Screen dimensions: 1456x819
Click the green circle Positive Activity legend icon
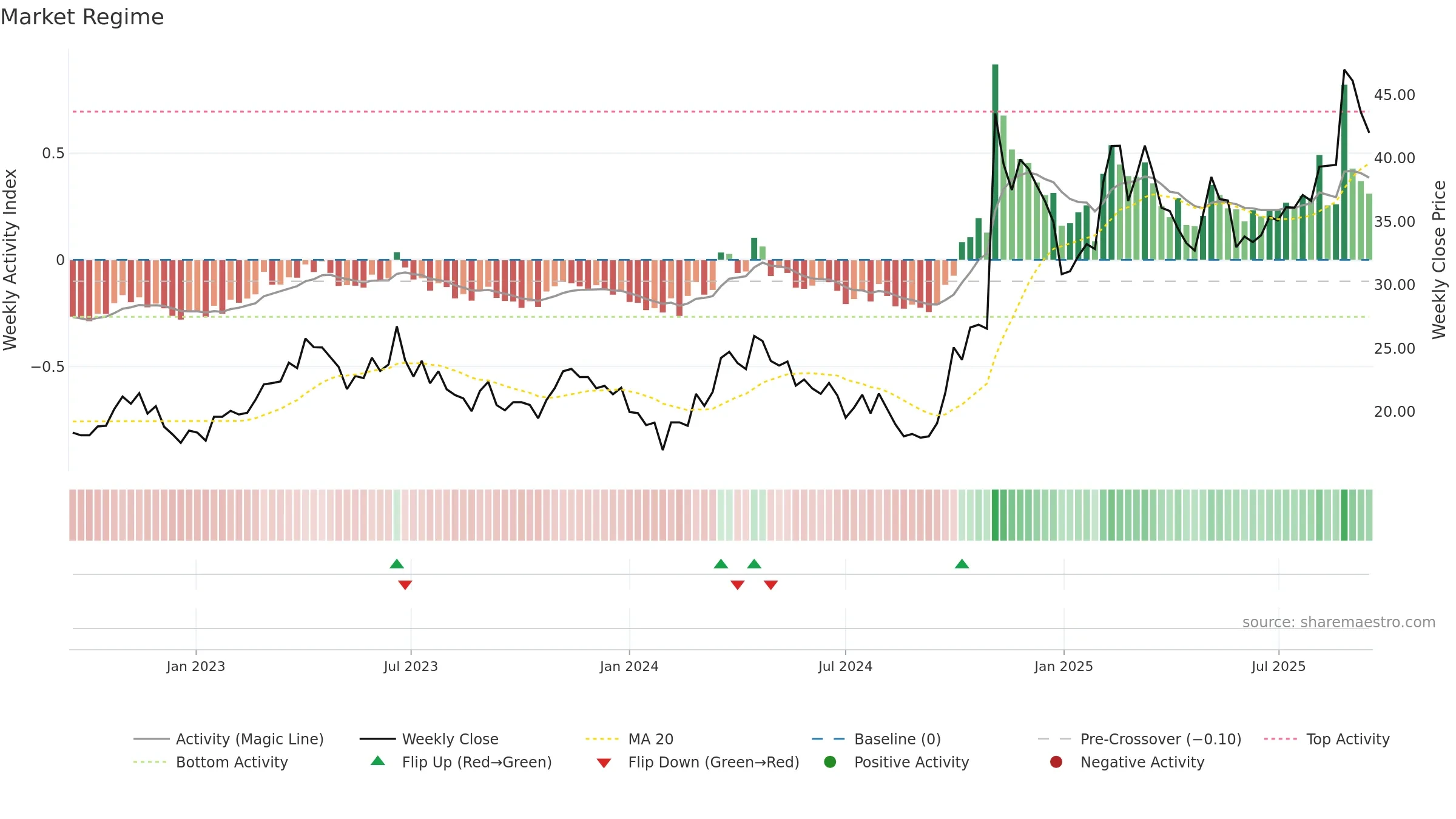(x=830, y=762)
